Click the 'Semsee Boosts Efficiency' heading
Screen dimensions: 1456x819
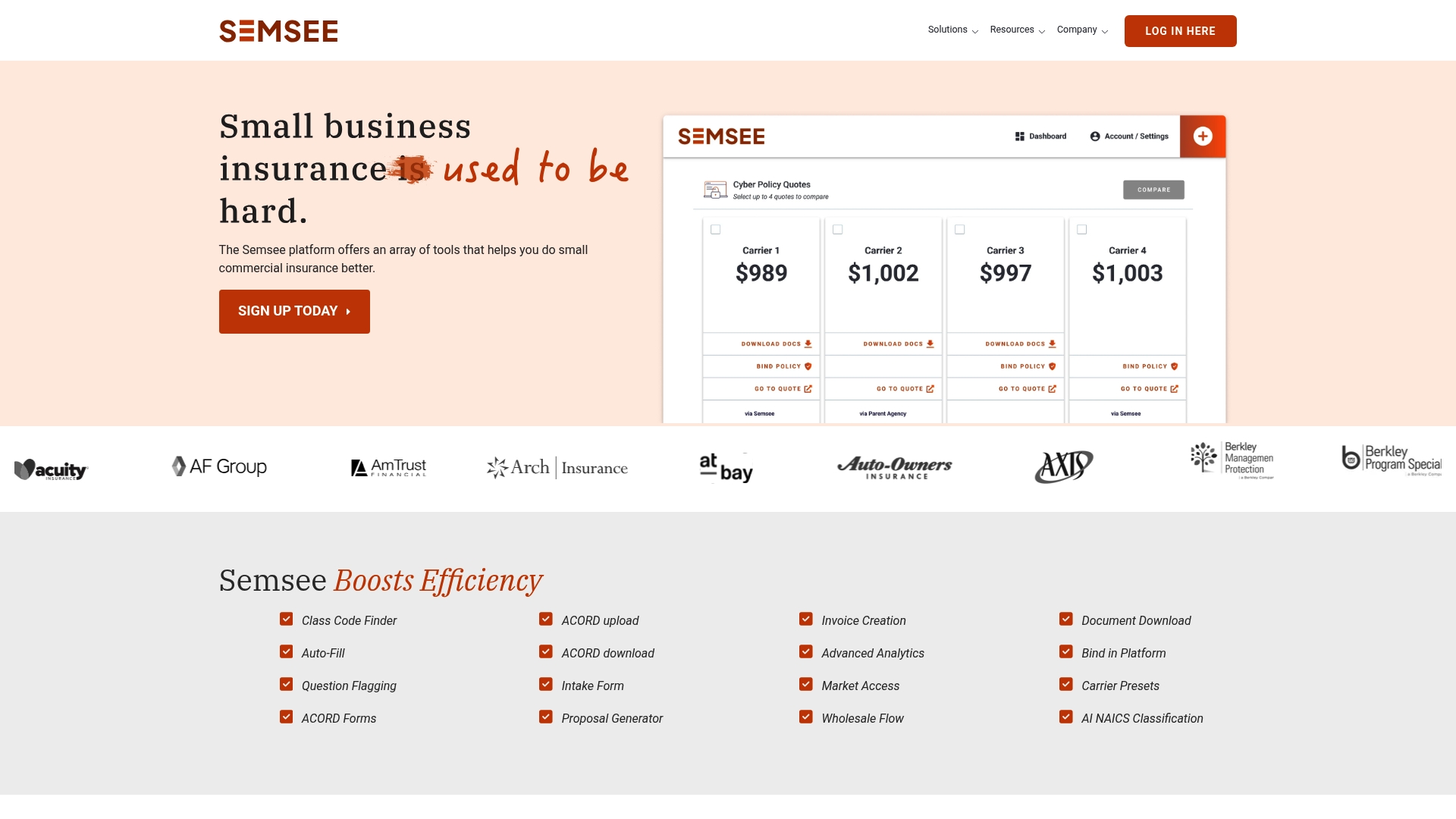pos(381,581)
